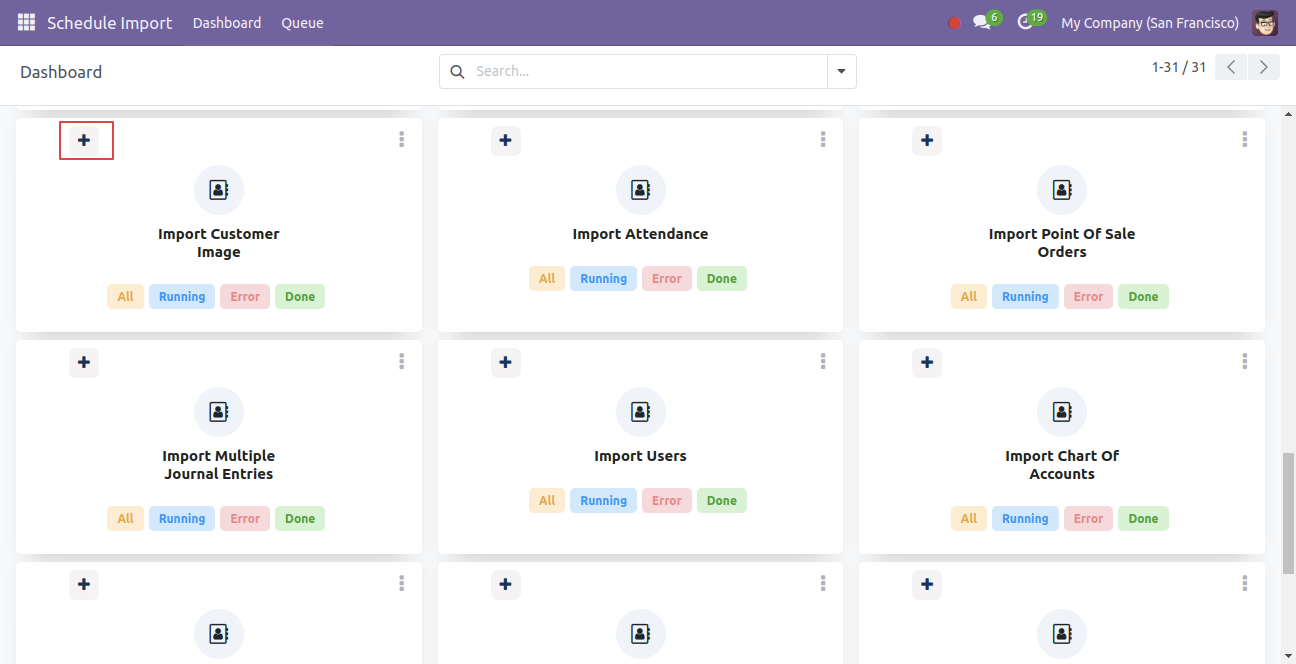Click plus icon on Import Point Of Sale Orders

pyautogui.click(x=927, y=140)
